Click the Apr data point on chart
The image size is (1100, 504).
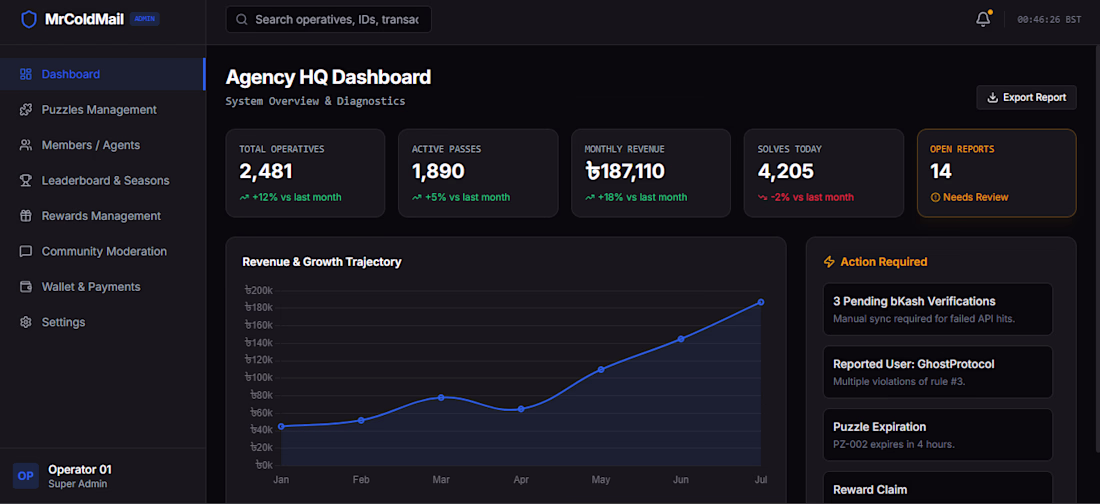(x=521, y=409)
